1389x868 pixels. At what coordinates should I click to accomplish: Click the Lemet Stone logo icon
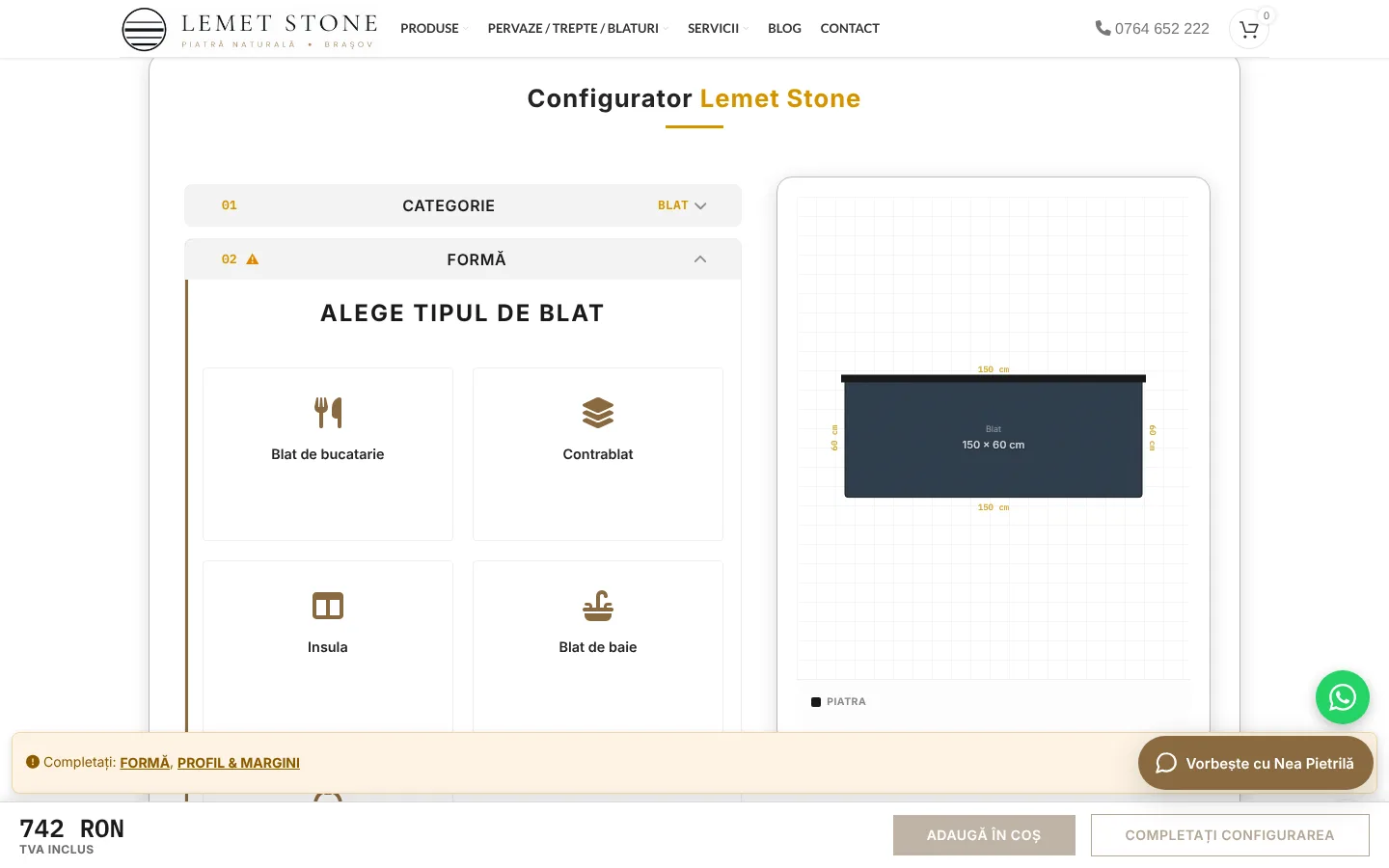coord(145,29)
